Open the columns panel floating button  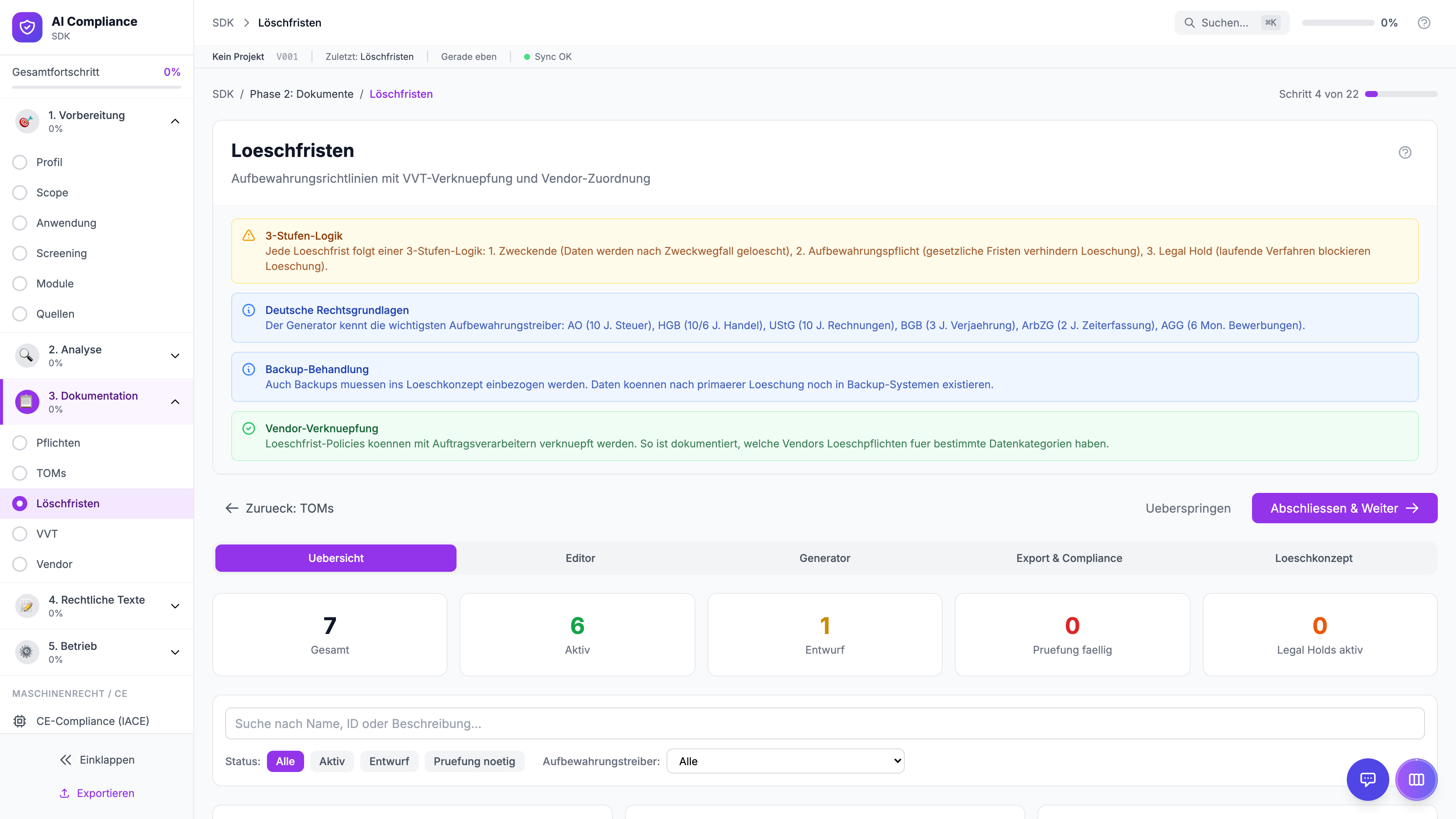pos(1416,780)
